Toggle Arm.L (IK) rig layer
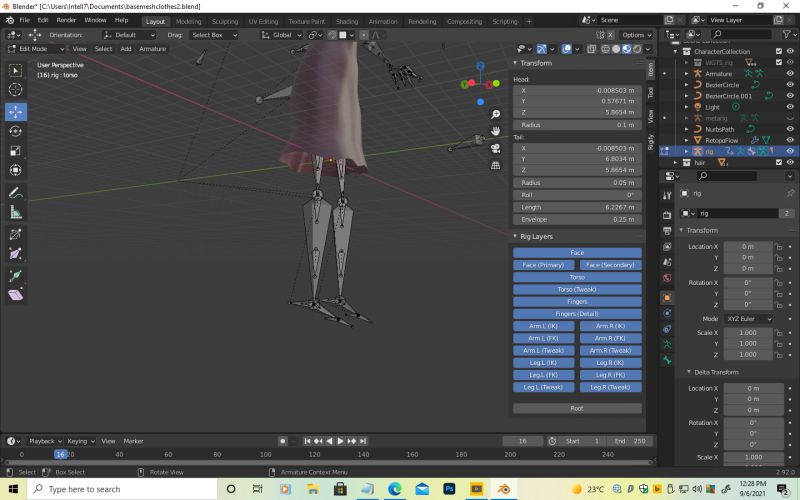 pos(543,326)
